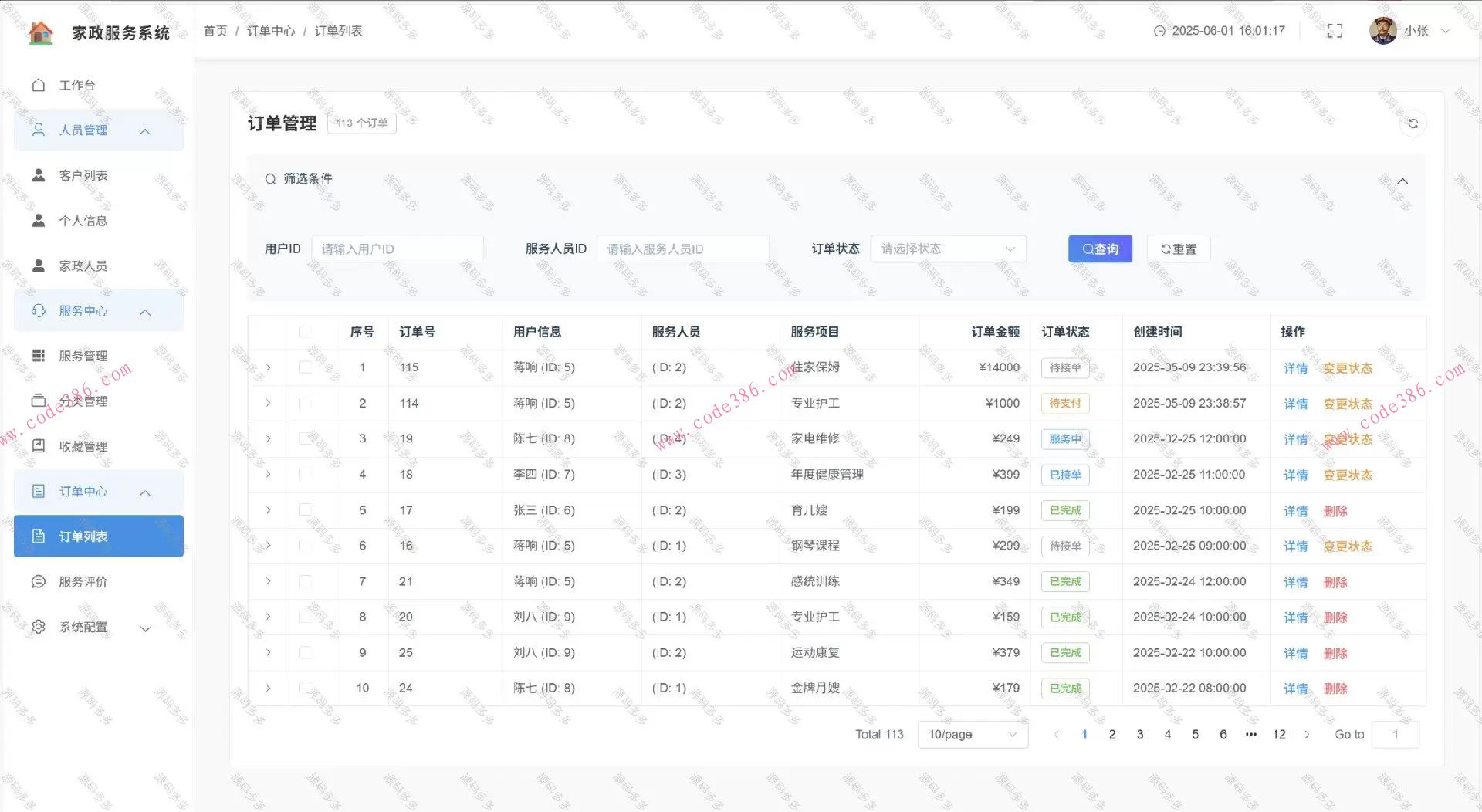Expand the row for order 114

point(268,403)
